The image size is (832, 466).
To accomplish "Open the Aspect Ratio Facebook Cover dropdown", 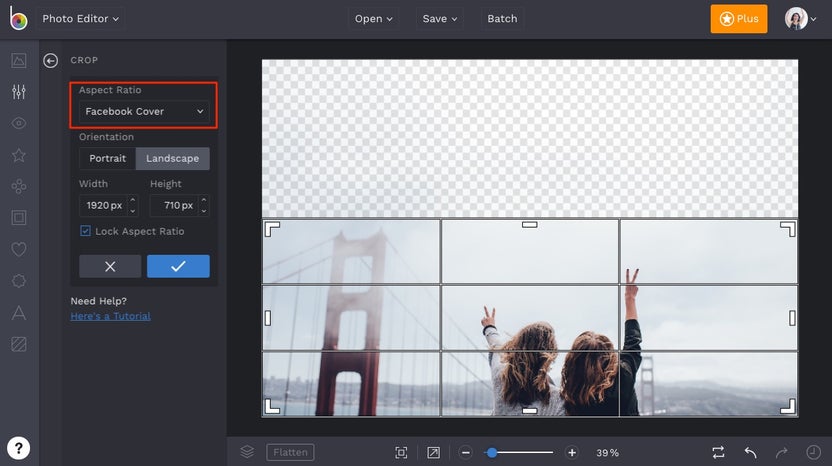I will [144, 111].
